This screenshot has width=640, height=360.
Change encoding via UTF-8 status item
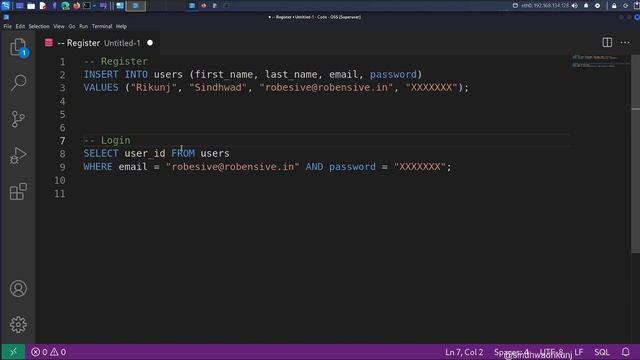tap(551, 352)
